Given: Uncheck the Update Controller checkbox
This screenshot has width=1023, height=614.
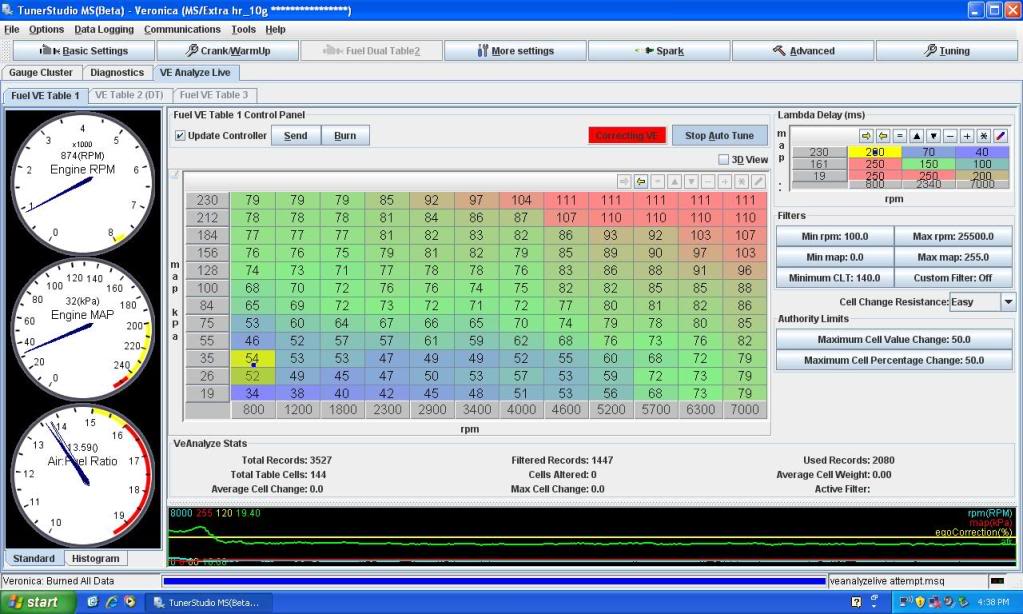Looking at the screenshot, I should (180, 135).
